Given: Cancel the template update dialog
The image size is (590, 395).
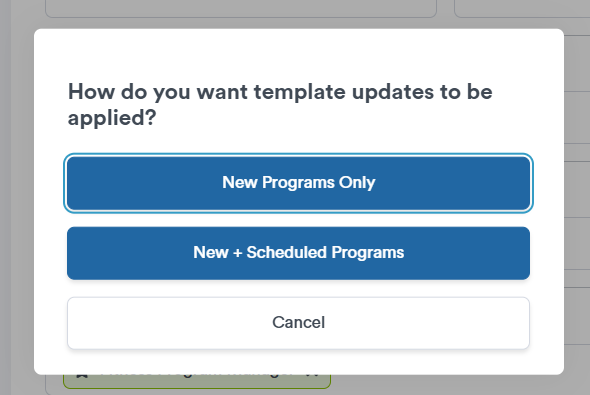Looking at the screenshot, I should (298, 323).
